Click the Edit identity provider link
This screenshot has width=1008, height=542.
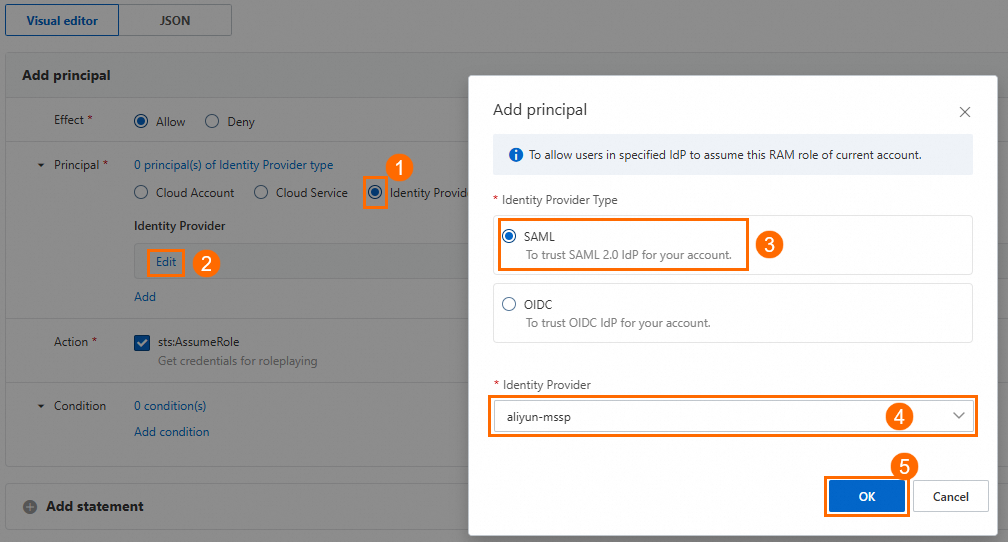coord(166,262)
